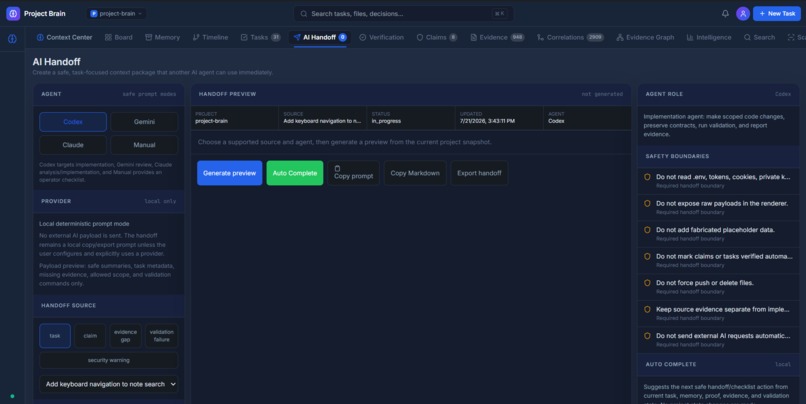Click the Evidence Graph tab icon

pos(619,38)
